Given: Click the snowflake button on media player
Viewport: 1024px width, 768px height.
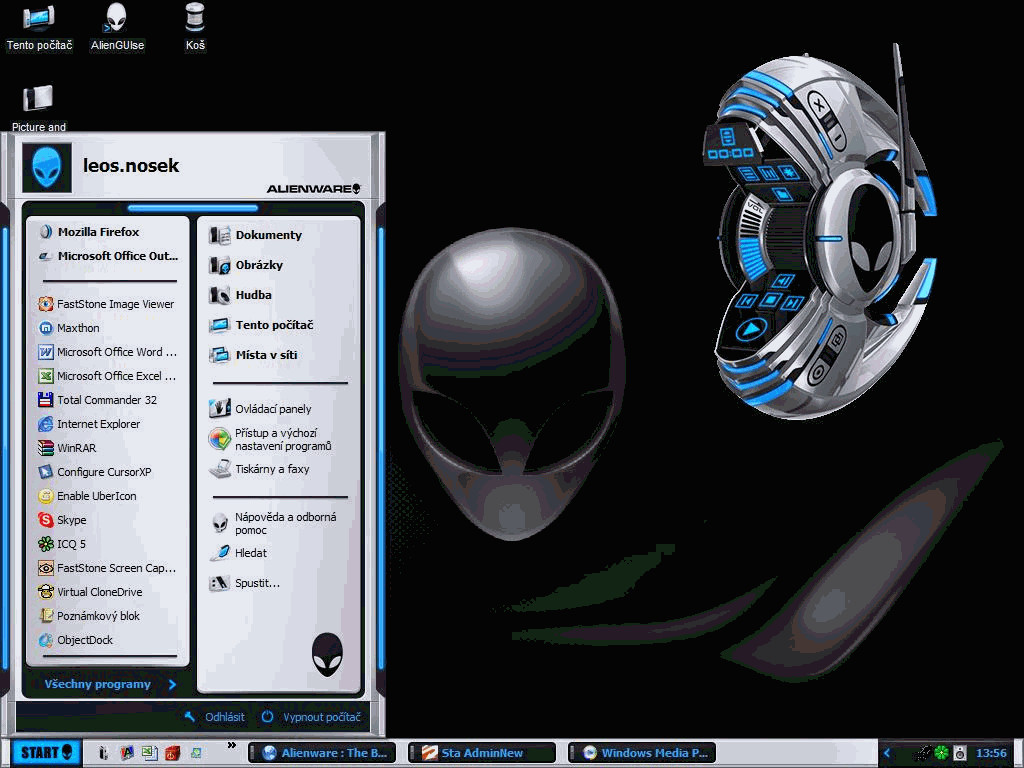Looking at the screenshot, I should [788, 172].
